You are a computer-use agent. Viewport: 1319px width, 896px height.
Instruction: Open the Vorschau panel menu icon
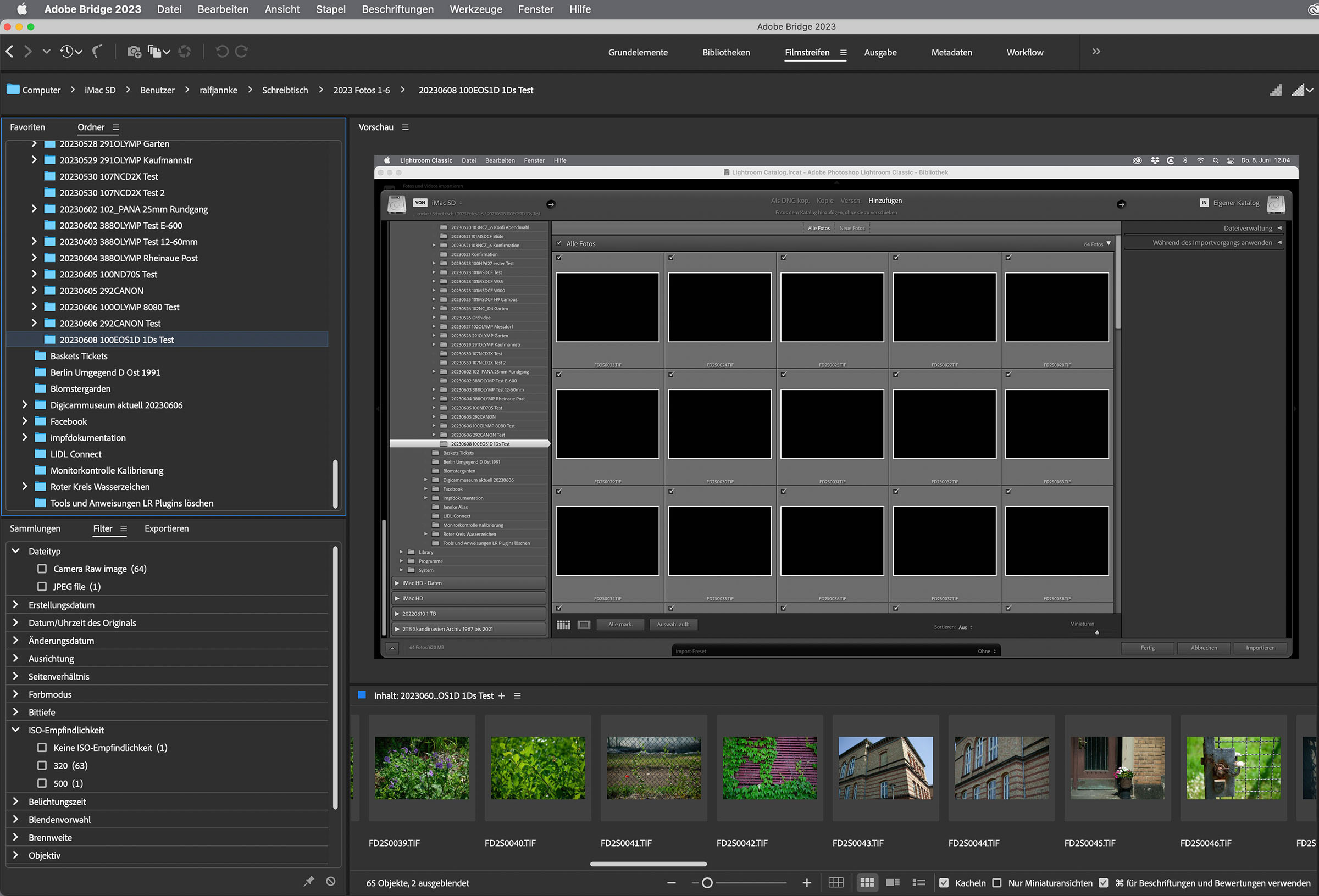[x=405, y=127]
